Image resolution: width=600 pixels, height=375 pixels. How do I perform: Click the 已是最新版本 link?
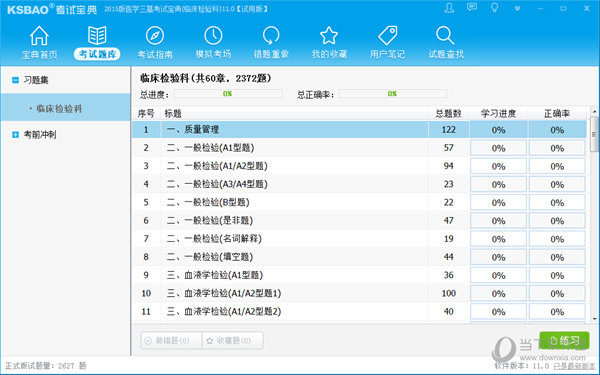tap(574, 366)
